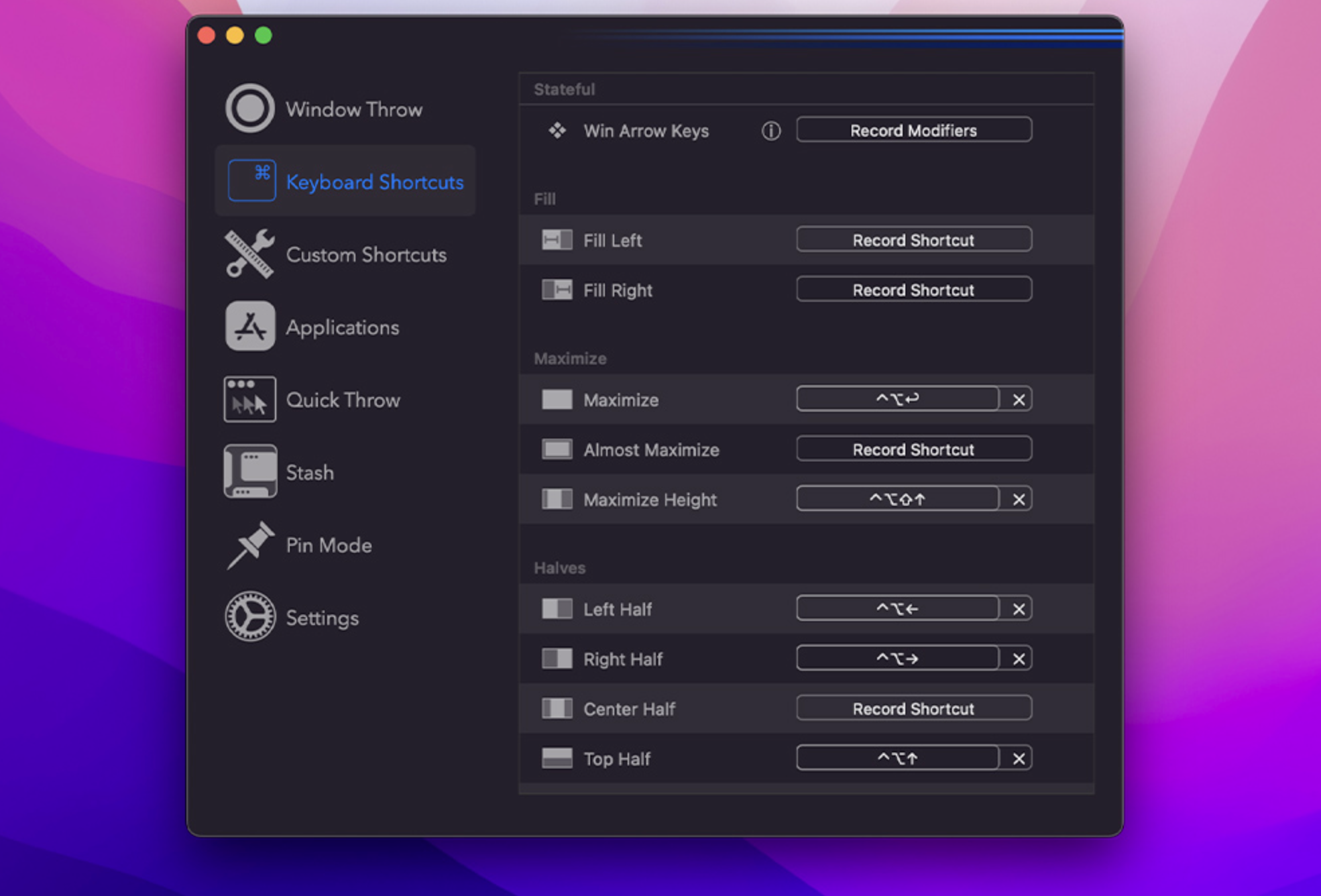
Task: Open the info tooltip for Win Arrow Keys
Action: point(770,131)
